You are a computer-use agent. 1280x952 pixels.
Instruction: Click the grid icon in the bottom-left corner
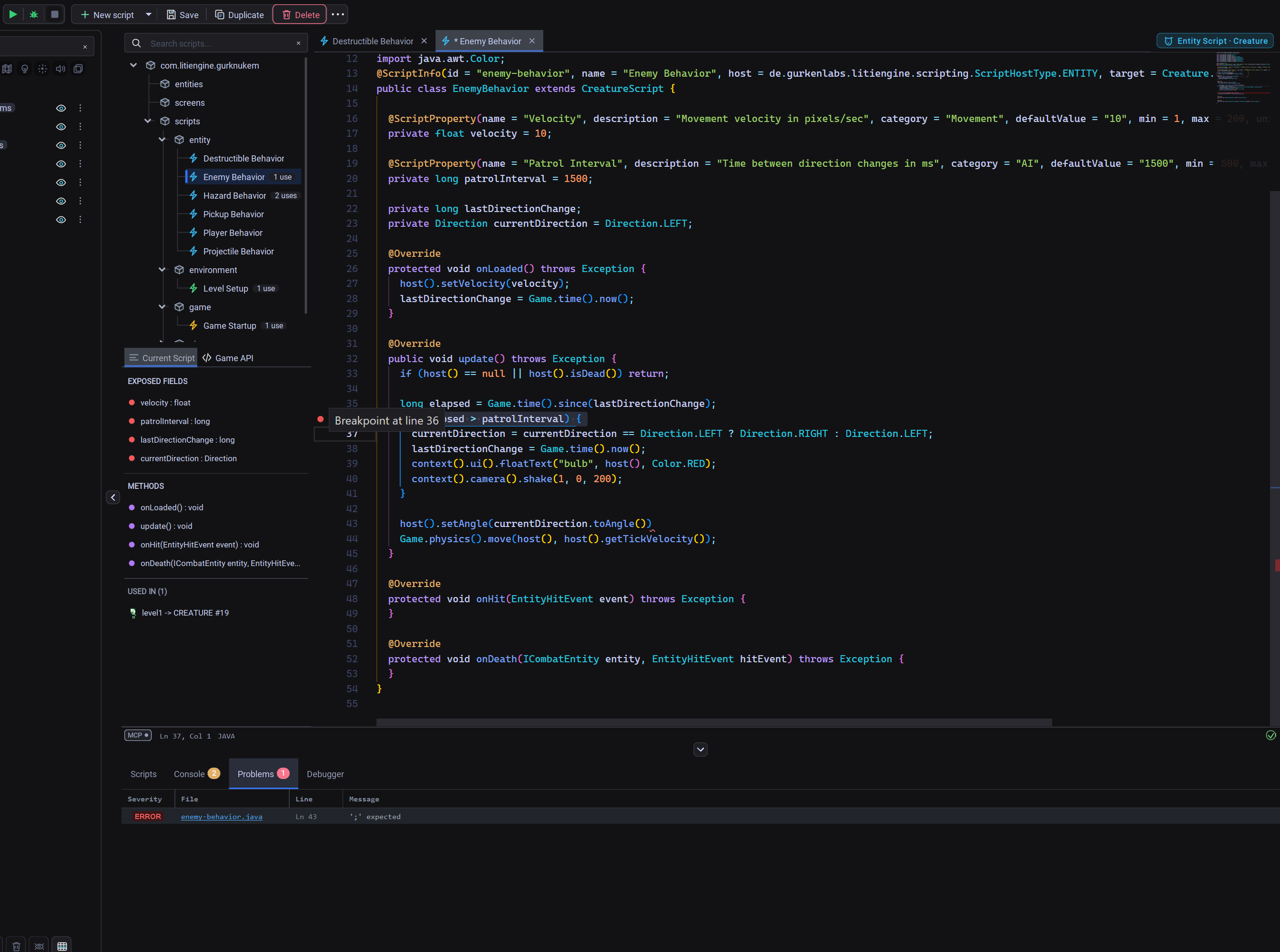[x=62, y=946]
